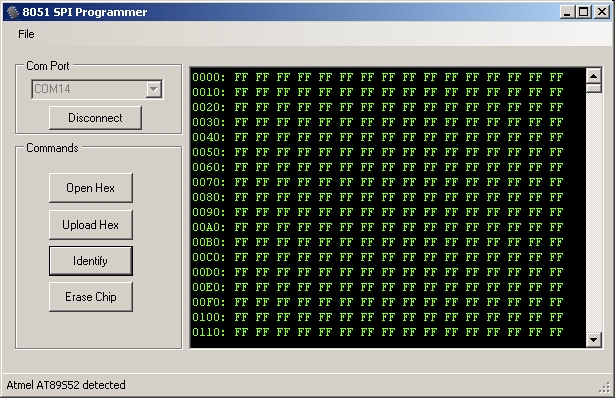Click the Open Hex button

pos(91,188)
